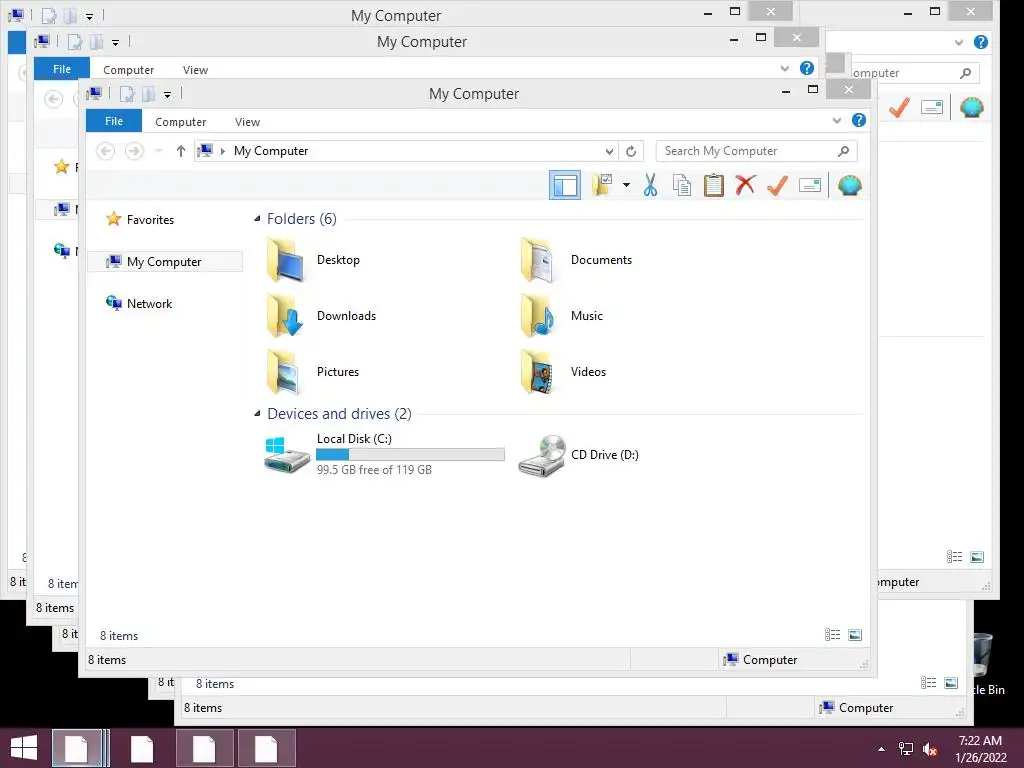Image resolution: width=1024 pixels, height=768 pixels.
Task: Click the Copy icon in front window toolbar
Action: point(682,185)
